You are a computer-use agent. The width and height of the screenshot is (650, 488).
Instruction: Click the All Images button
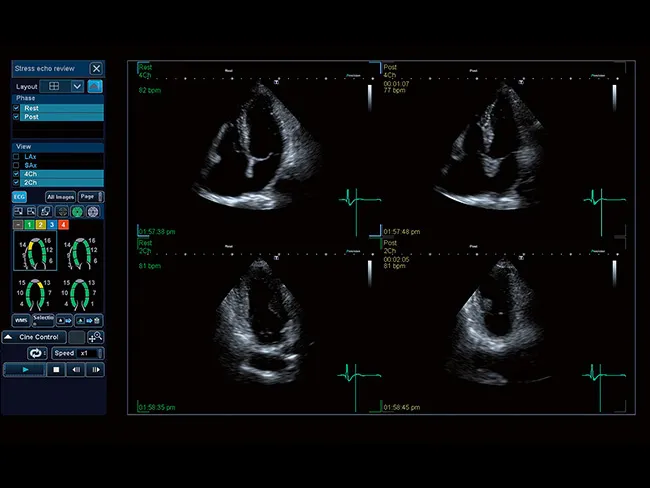click(x=60, y=197)
